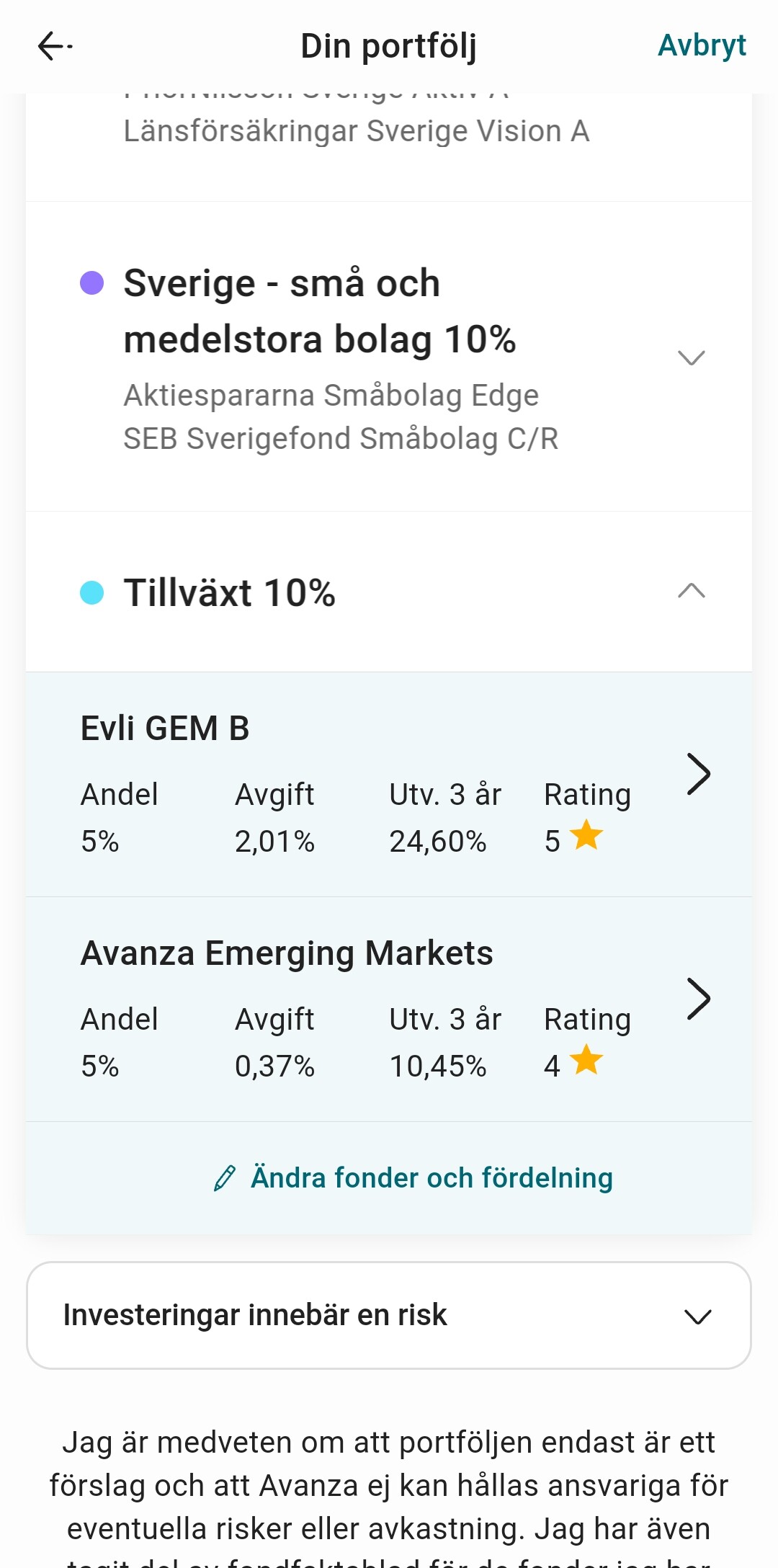
Task: Tap Aktiespararna Småbolag Edge fund name
Action: (x=331, y=396)
